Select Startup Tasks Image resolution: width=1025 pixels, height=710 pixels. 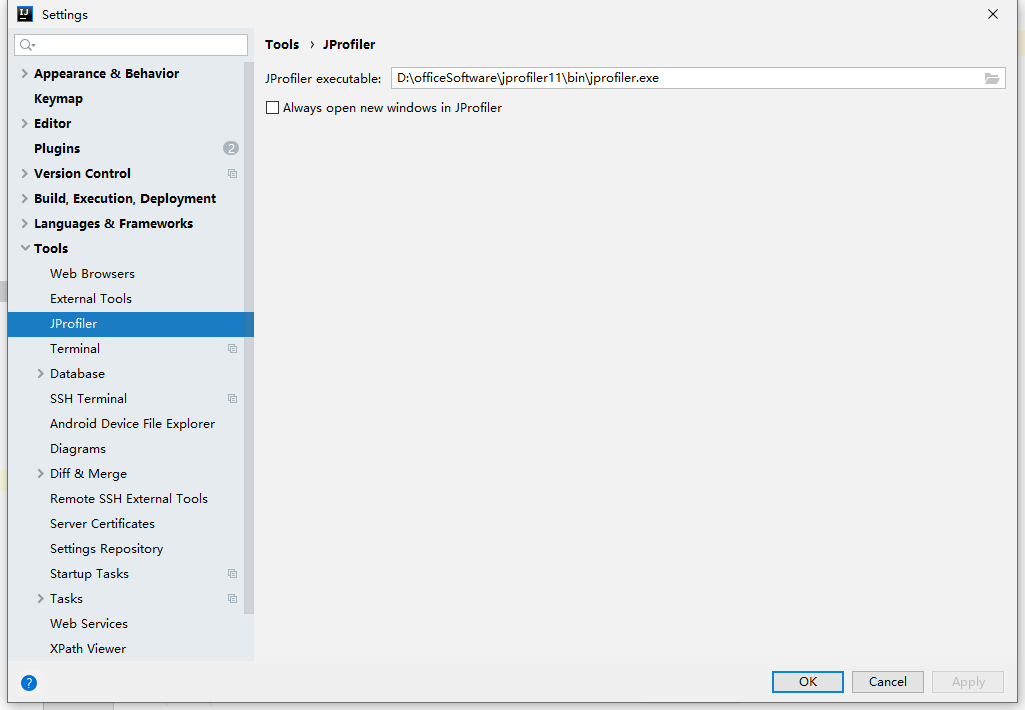(89, 574)
